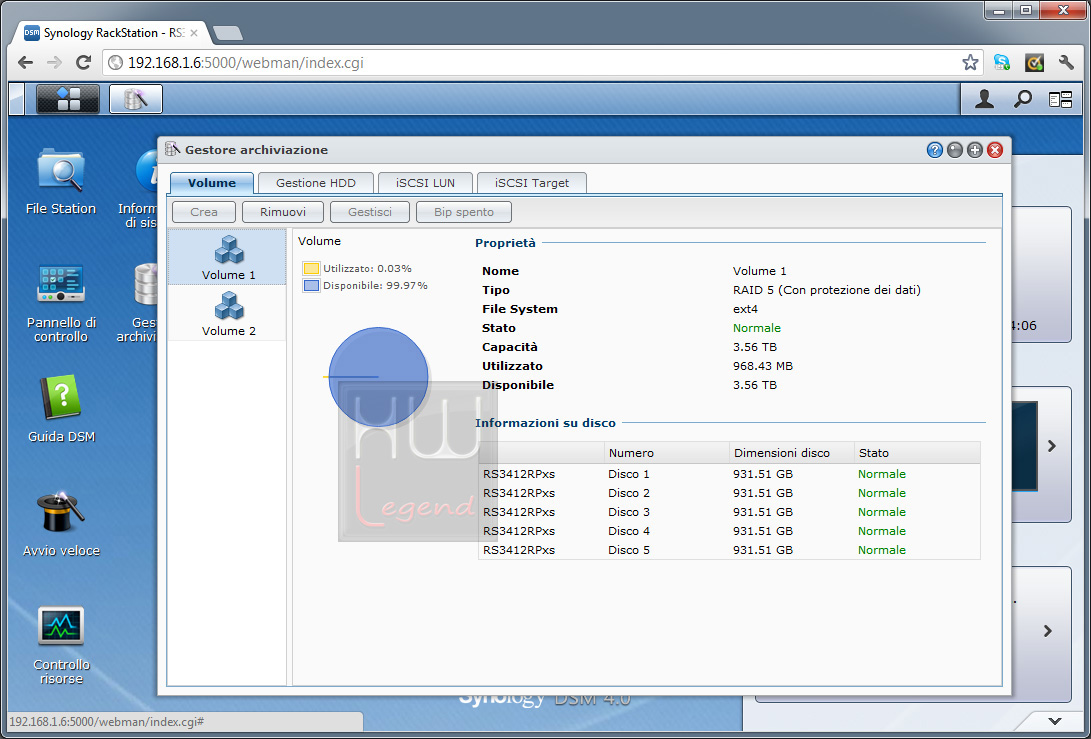
Task: Open Pannello di controllo desktop icon
Action: pyautogui.click(x=61, y=303)
